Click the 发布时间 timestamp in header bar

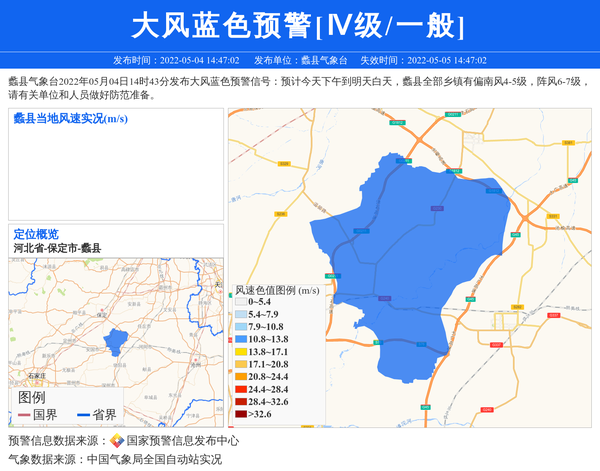(x=176, y=60)
